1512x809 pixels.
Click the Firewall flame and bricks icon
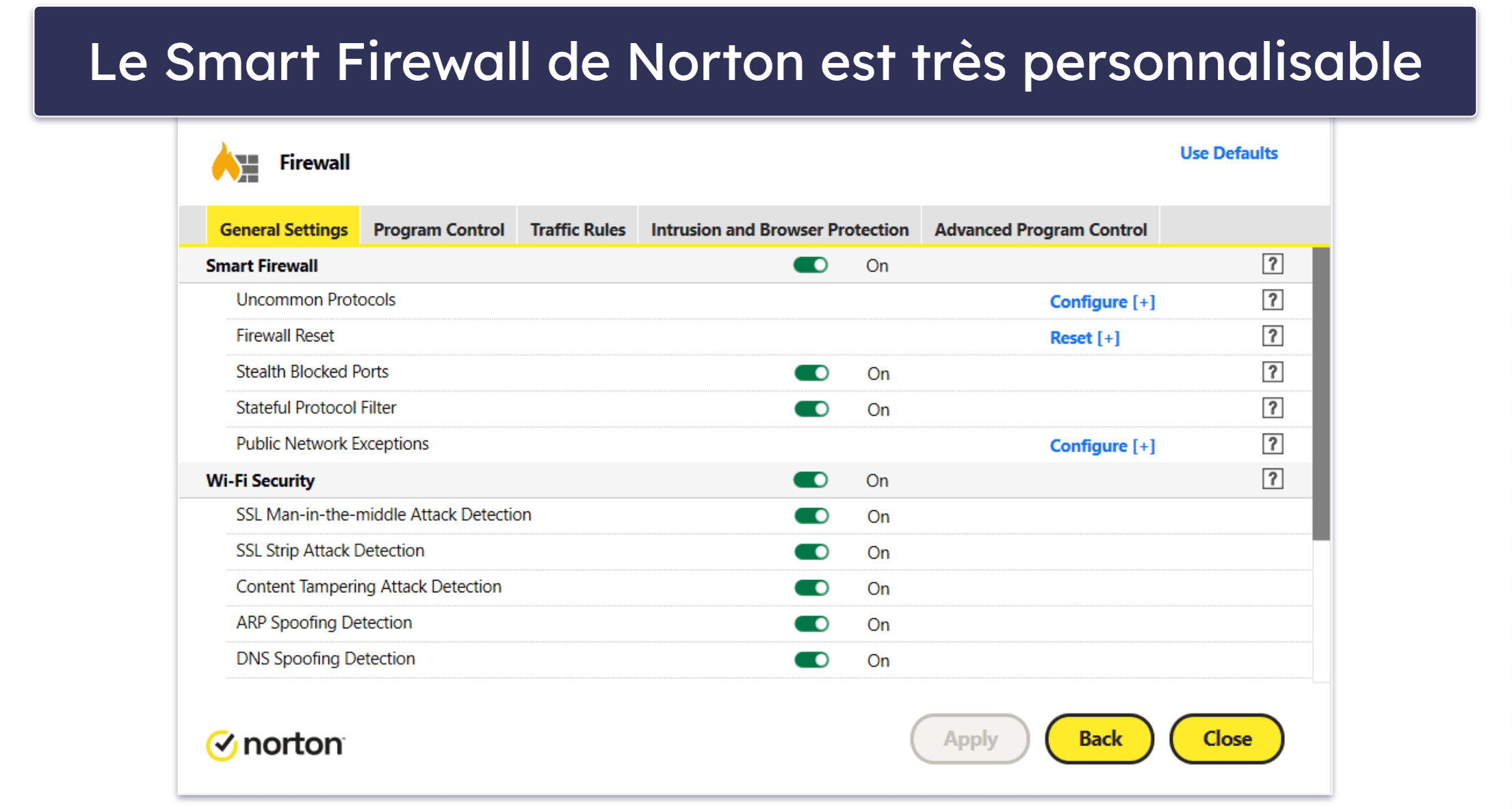click(x=235, y=163)
